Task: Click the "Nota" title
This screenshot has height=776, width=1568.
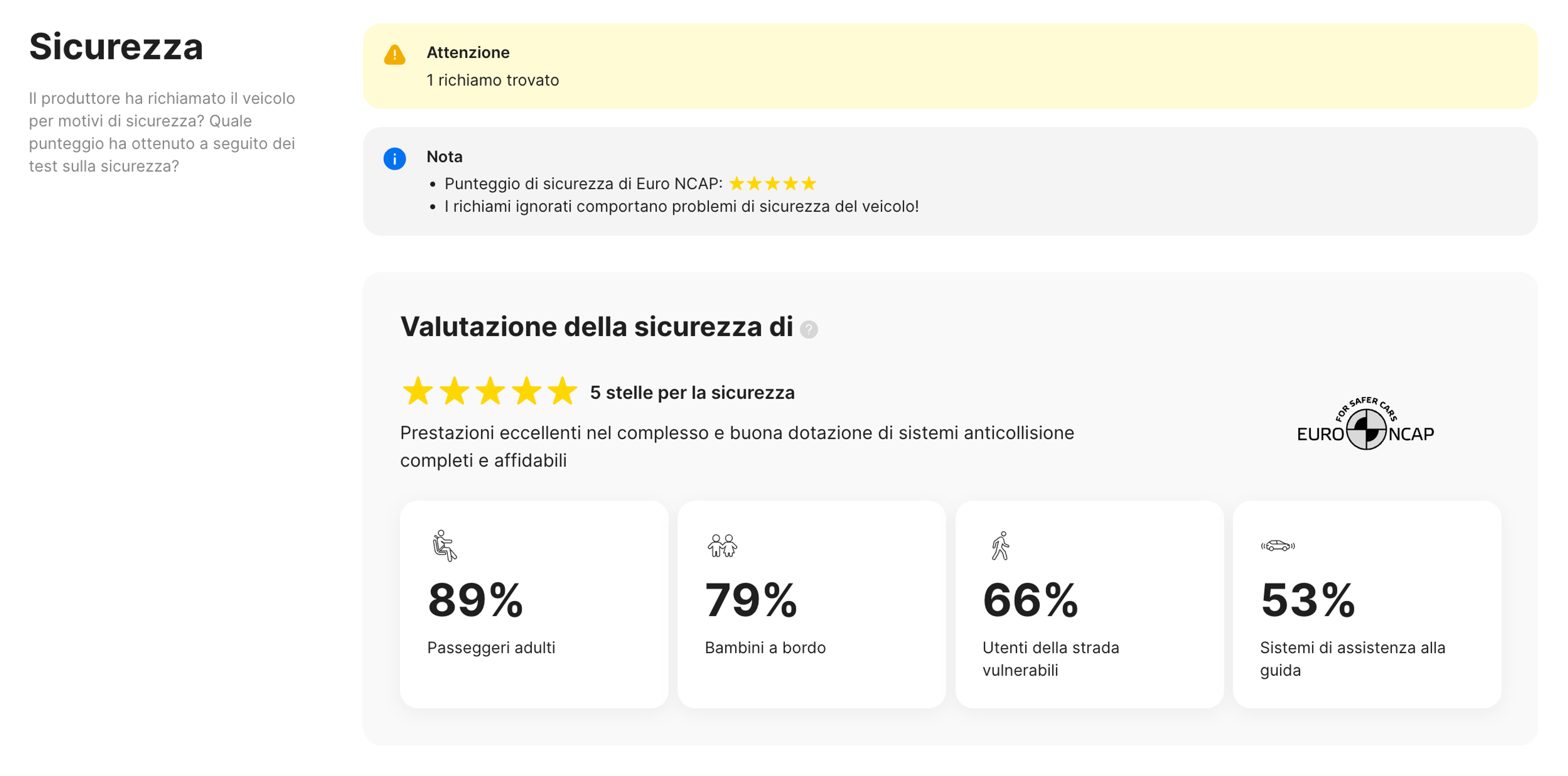Action: click(444, 156)
